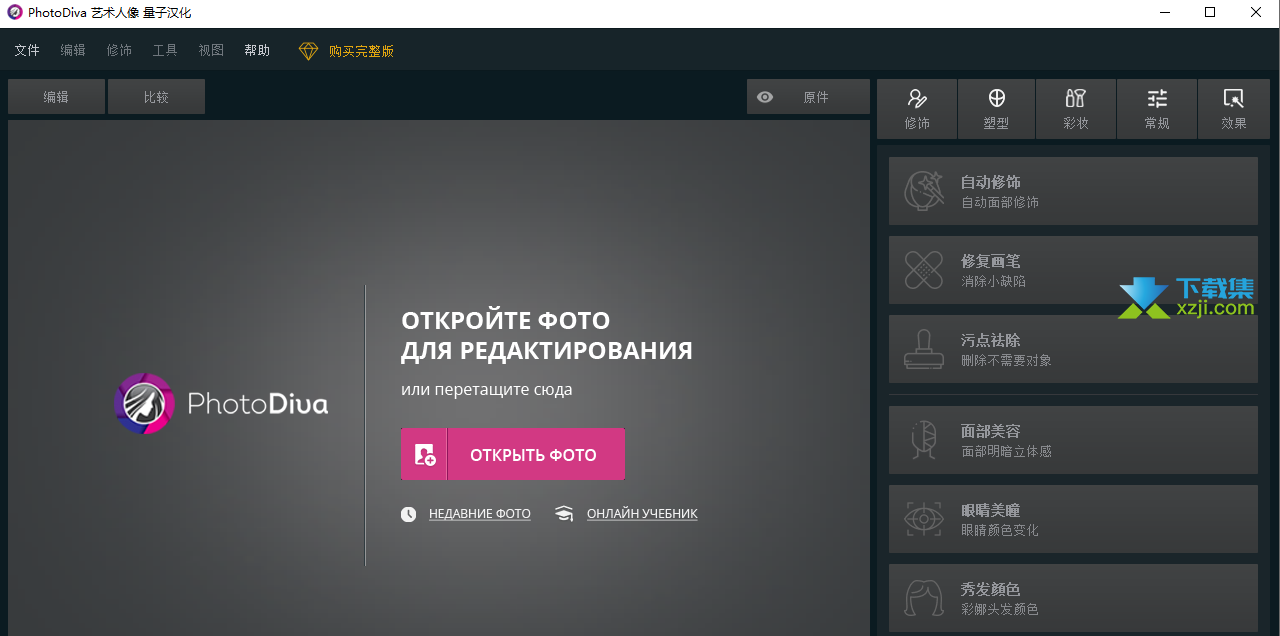Click the 面部美容 title text
Screen dimensions: 1280x636
click(991, 431)
